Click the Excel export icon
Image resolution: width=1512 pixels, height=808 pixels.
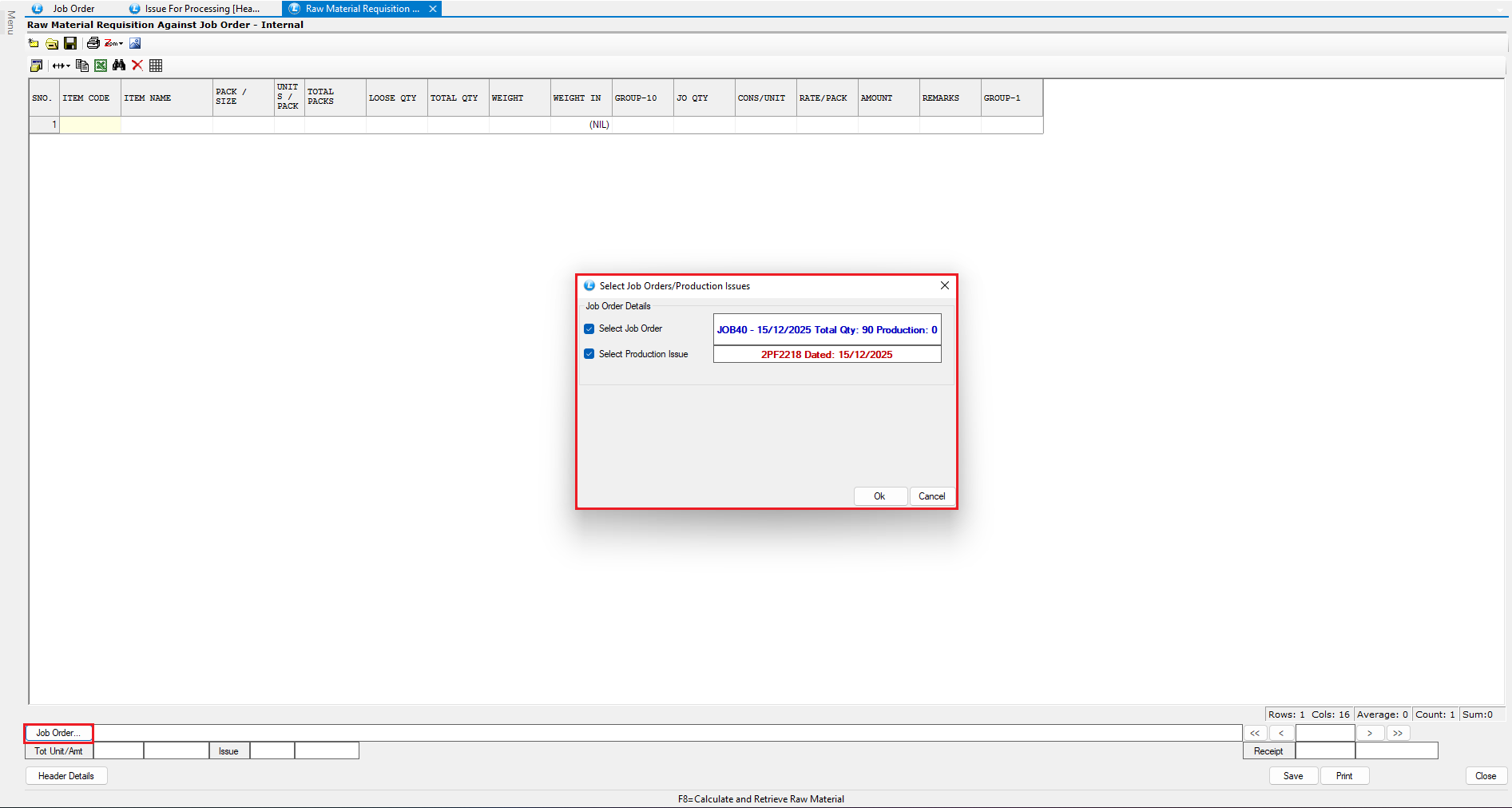pyautogui.click(x=101, y=66)
